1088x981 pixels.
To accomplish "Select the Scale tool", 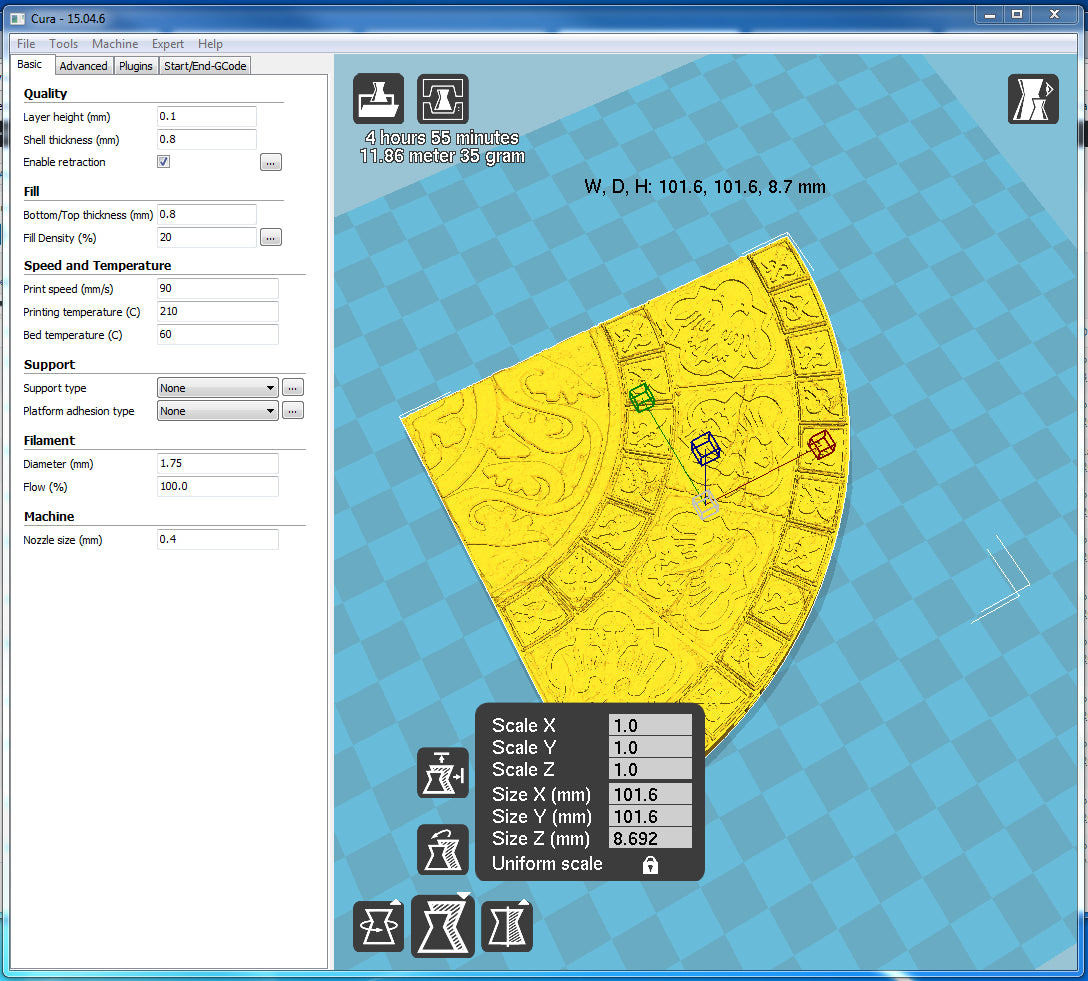I will (443, 926).
